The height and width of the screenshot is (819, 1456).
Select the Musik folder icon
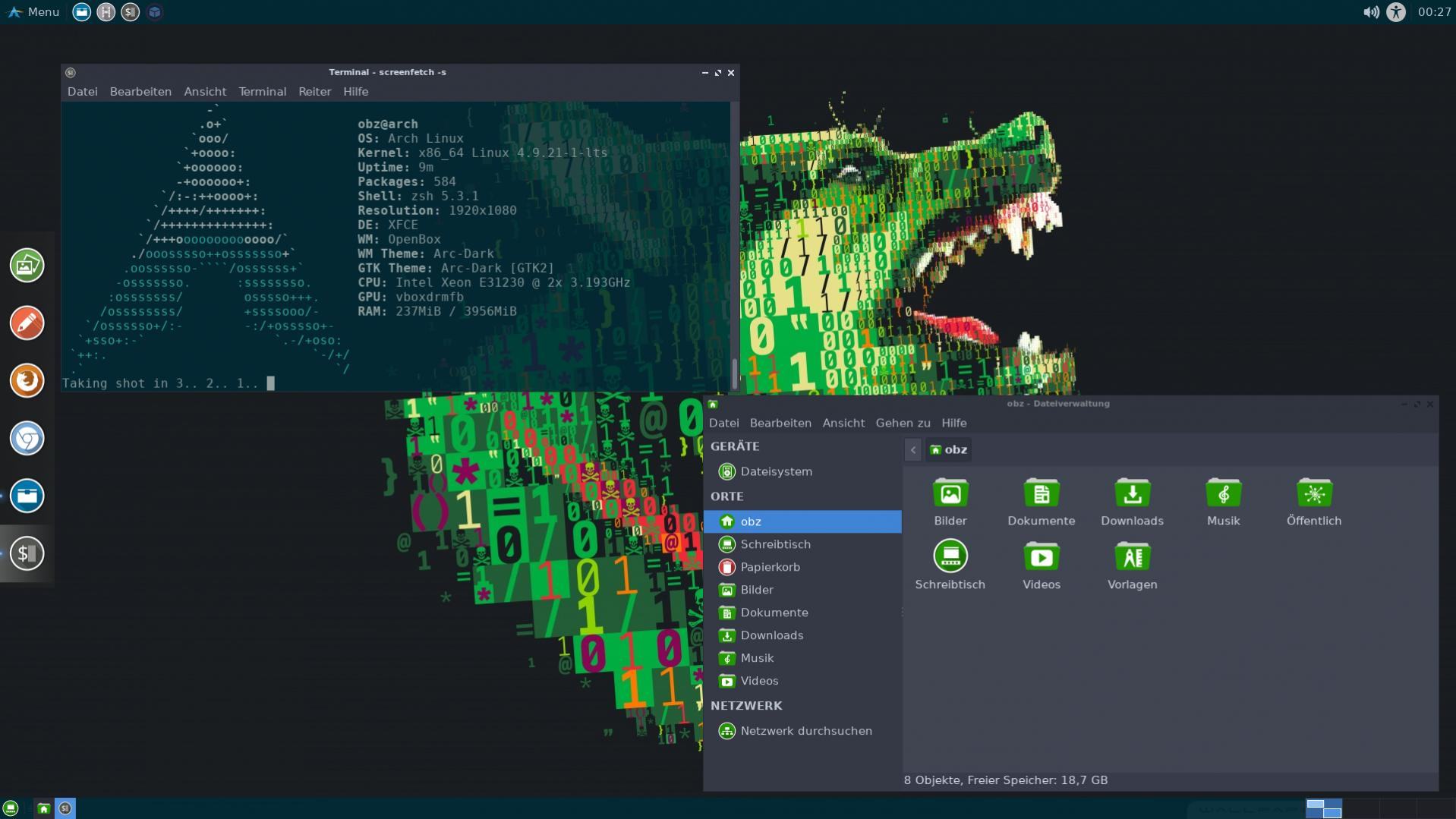(x=1224, y=493)
